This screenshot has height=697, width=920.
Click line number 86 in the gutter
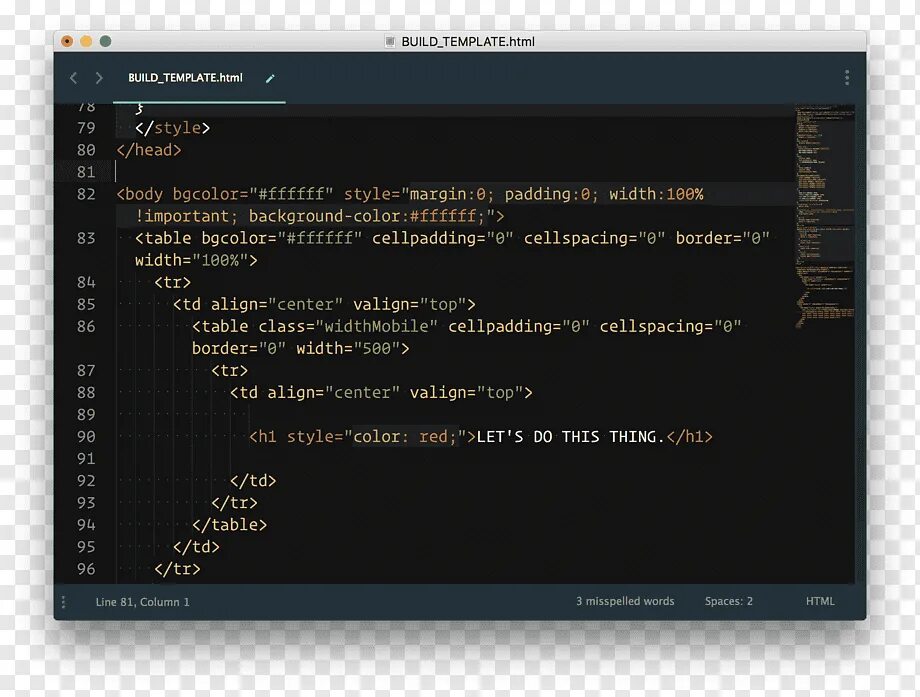[86, 326]
